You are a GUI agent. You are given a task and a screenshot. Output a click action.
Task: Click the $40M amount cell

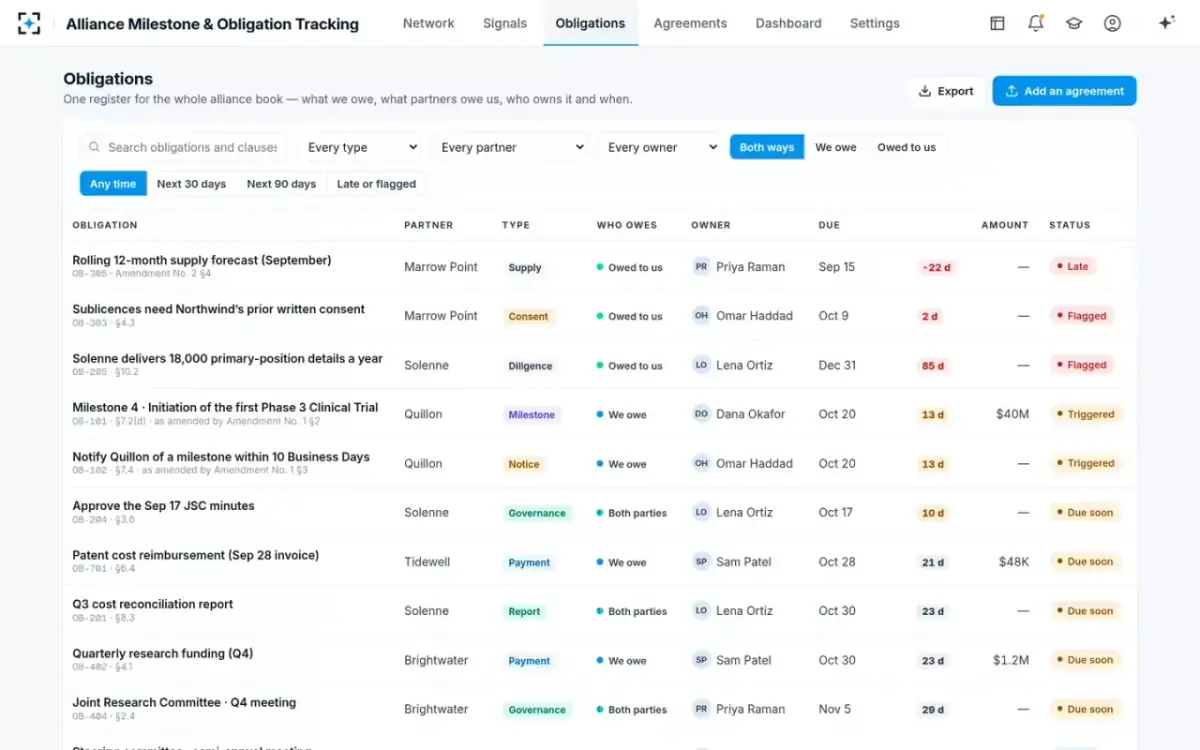1012,414
